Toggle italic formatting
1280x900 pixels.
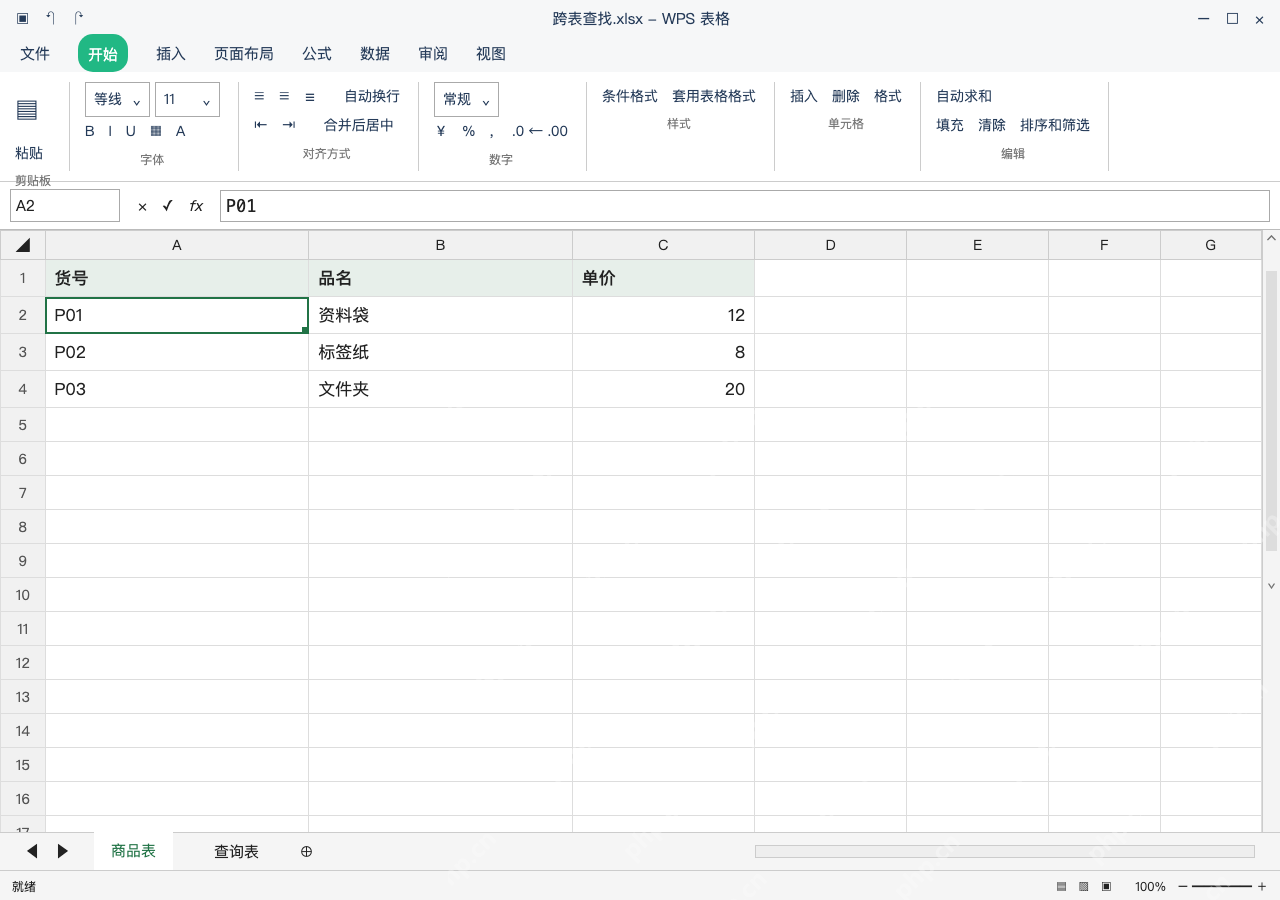(x=110, y=131)
